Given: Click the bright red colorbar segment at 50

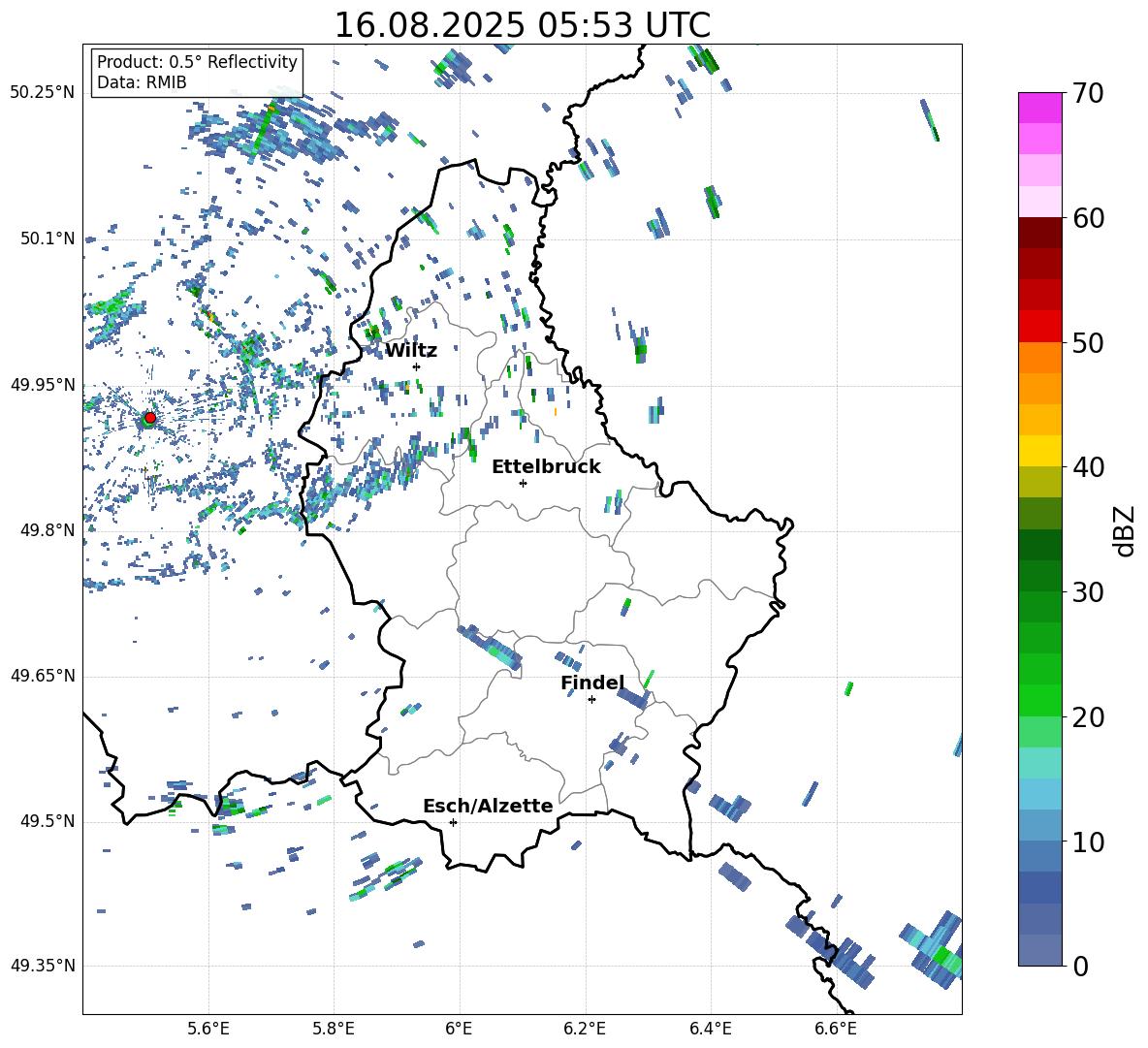Looking at the screenshot, I should pyautogui.click(x=1039, y=327).
